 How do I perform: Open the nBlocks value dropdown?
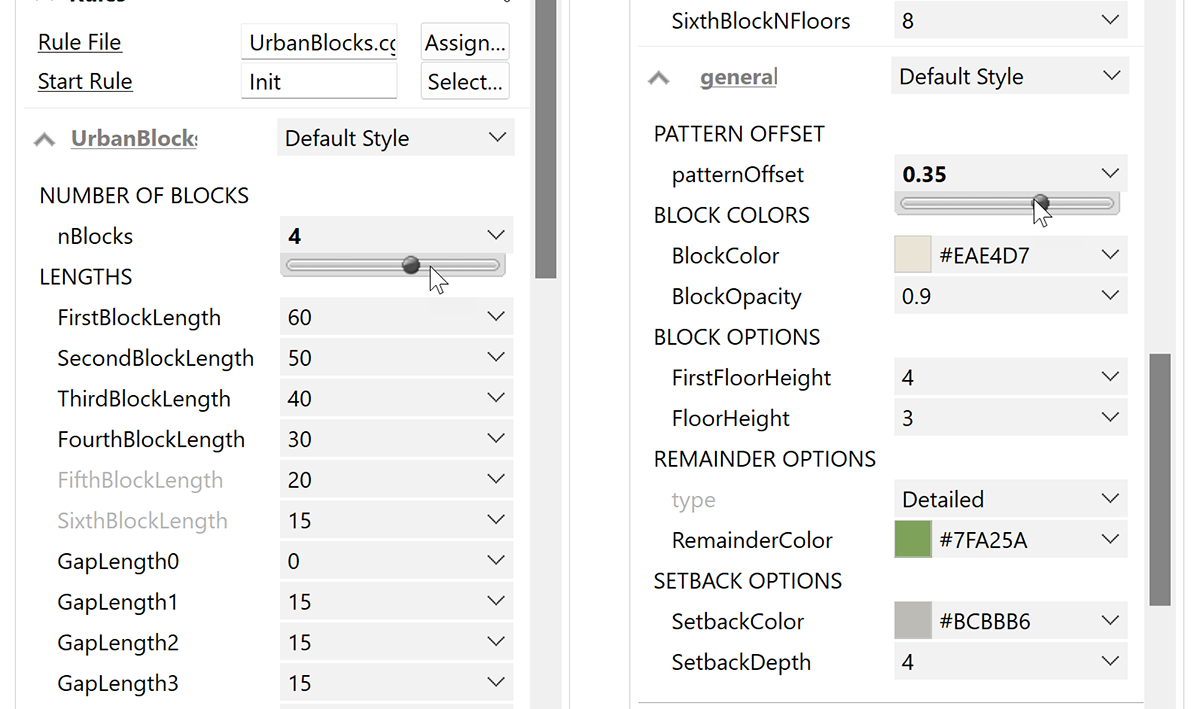pos(496,236)
